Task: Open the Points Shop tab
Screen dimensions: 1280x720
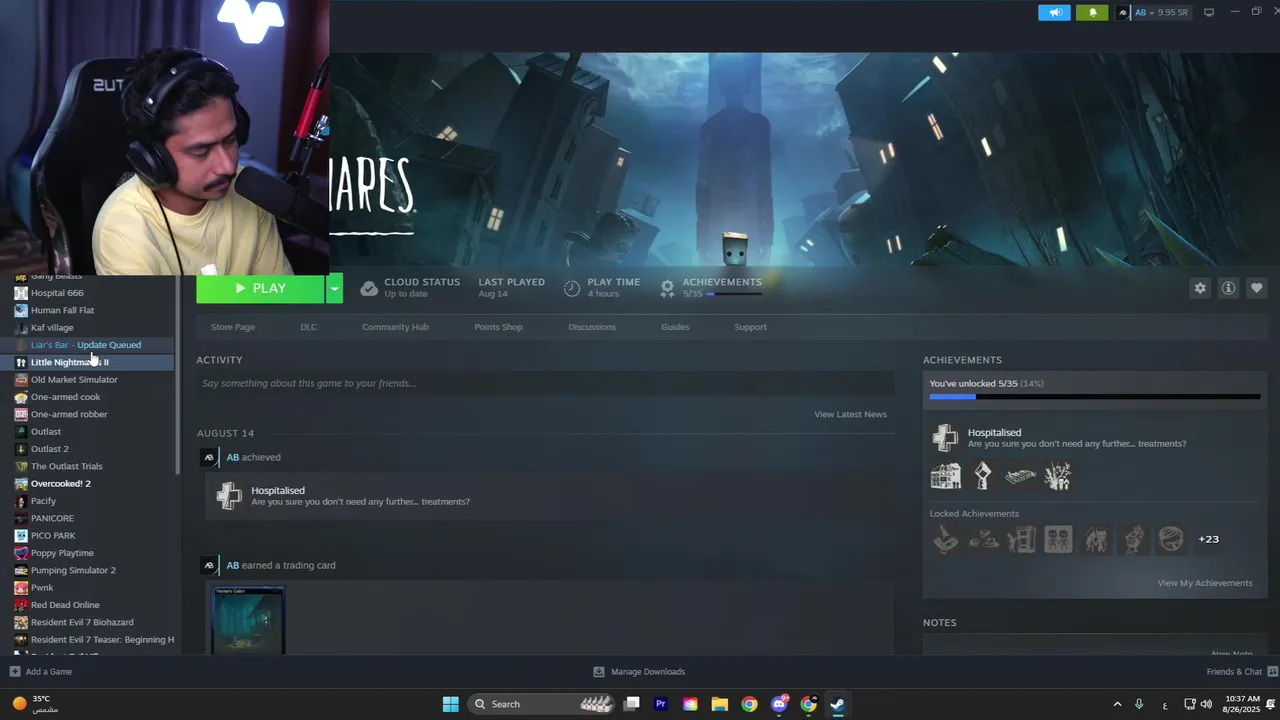Action: pos(498,327)
